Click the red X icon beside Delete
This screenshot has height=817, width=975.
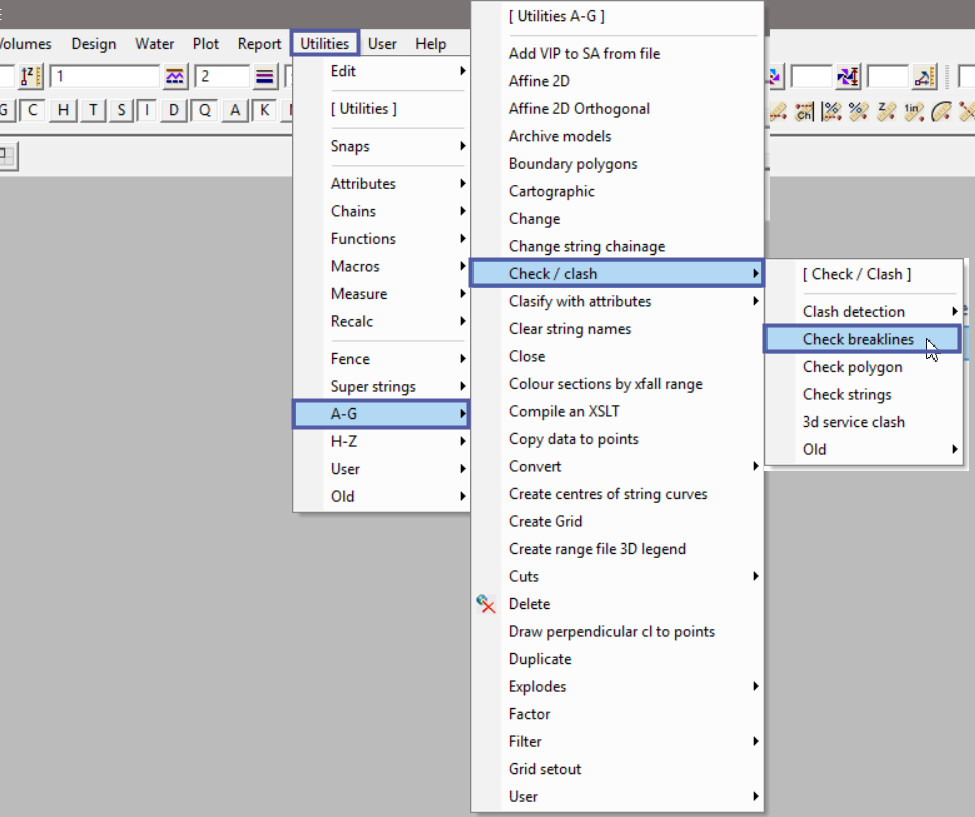coord(486,604)
